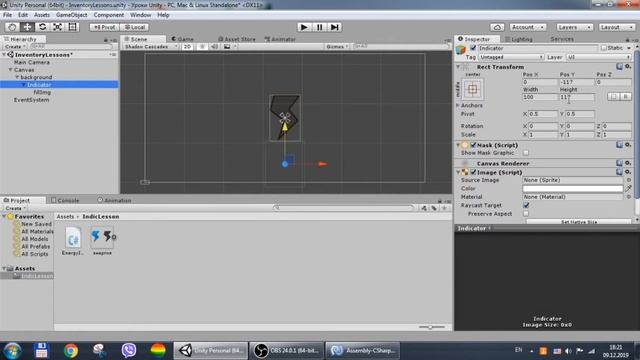Open the cloud services icon
The image size is (640, 360).
point(497,27)
